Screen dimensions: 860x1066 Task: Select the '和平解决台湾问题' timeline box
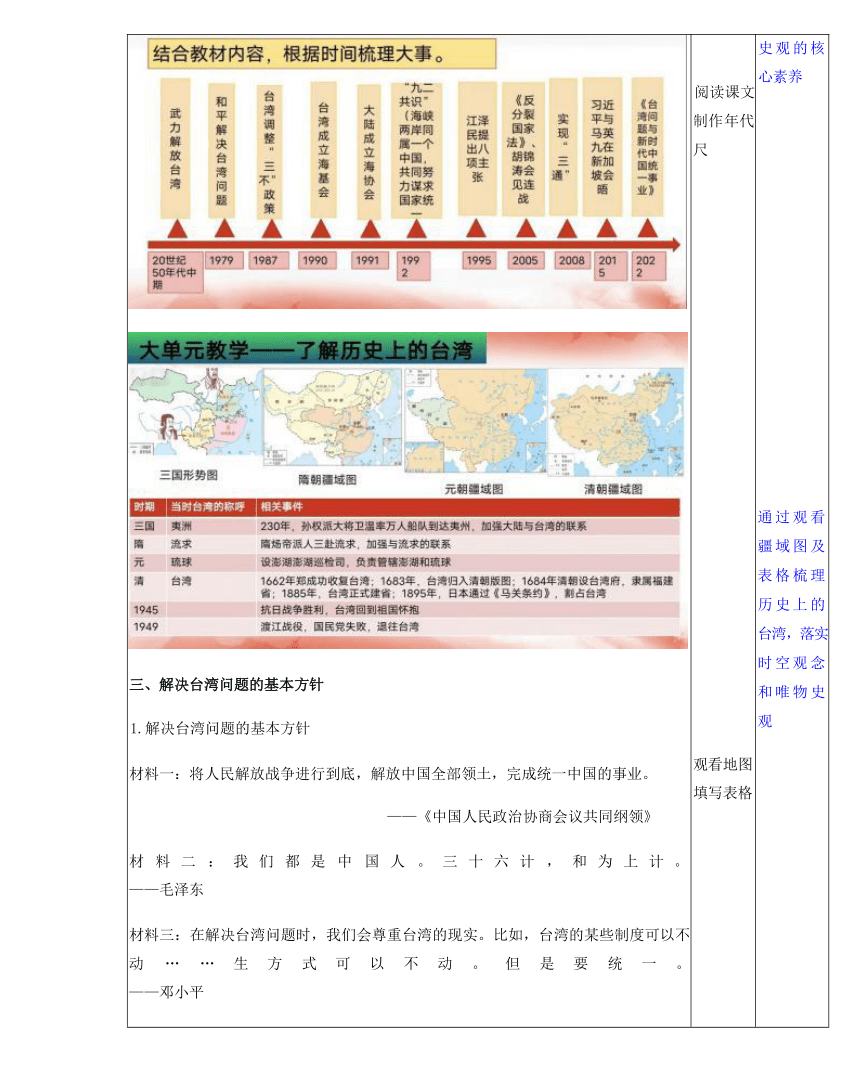pos(222,150)
